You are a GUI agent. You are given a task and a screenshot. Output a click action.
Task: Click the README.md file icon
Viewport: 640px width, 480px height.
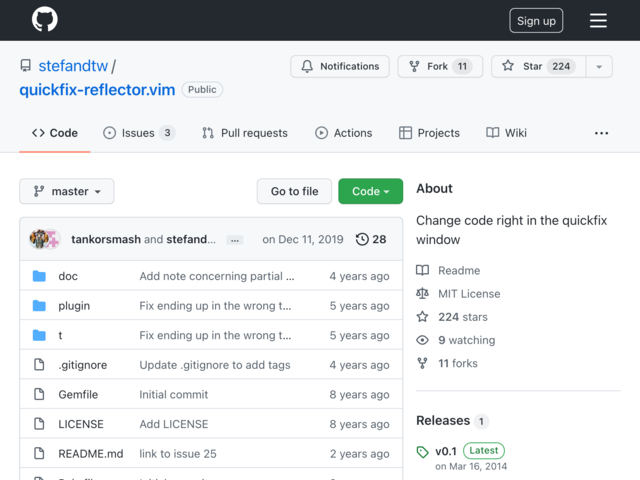click(x=39, y=453)
